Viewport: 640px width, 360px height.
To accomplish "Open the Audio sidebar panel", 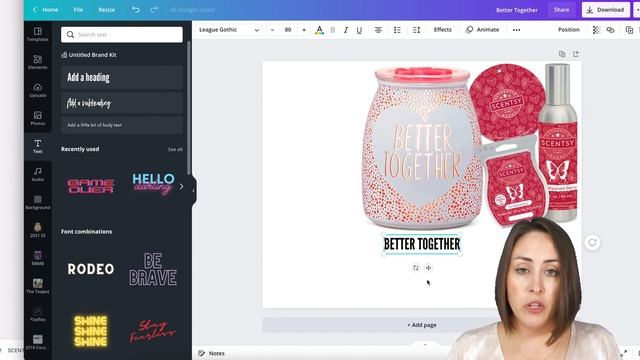I will tap(38, 174).
